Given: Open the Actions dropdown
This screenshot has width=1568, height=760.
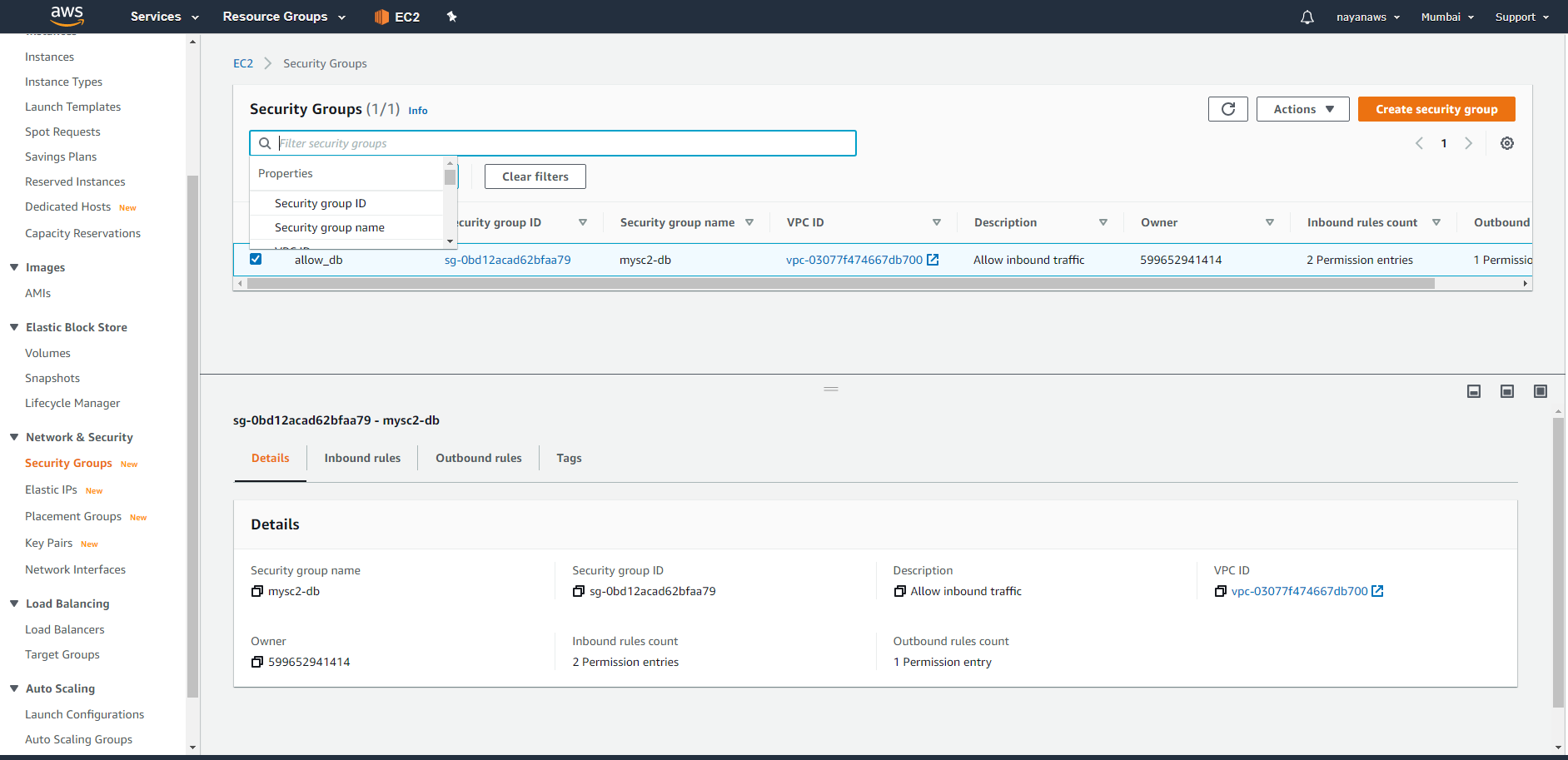Looking at the screenshot, I should click(1302, 109).
